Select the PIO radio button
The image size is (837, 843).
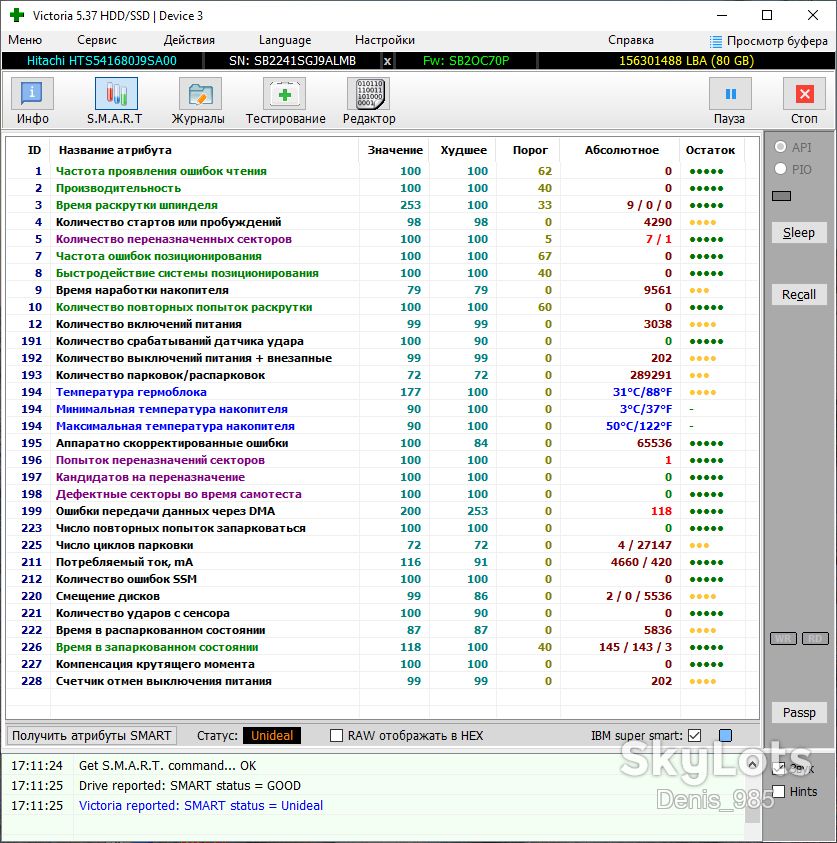[781, 169]
